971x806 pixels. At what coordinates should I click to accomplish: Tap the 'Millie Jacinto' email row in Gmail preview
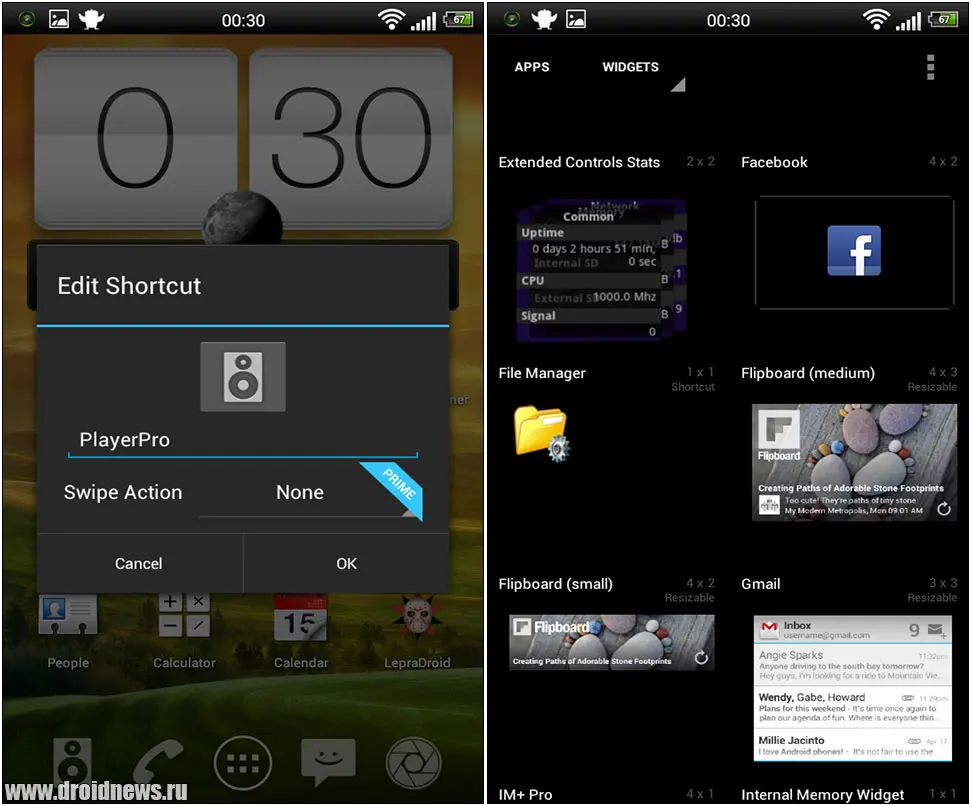pos(853,745)
